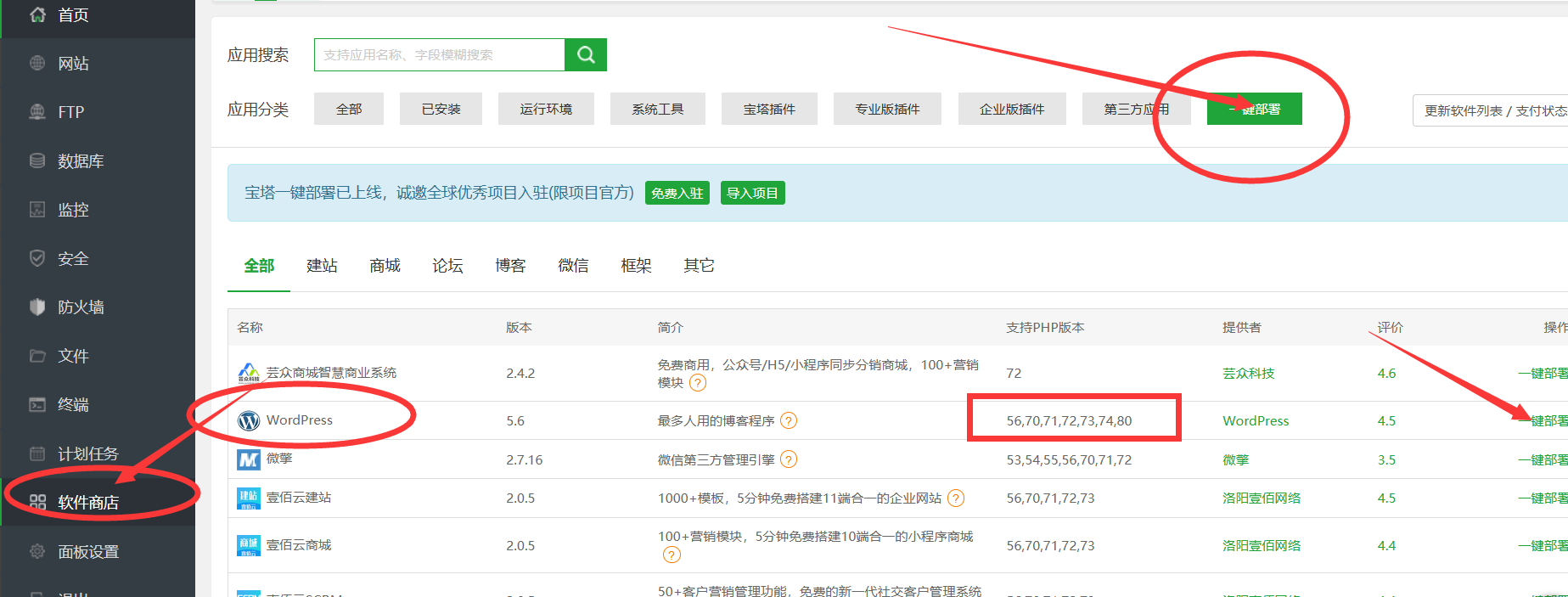
Task: Switch to the 其它 tab
Action: point(699,266)
